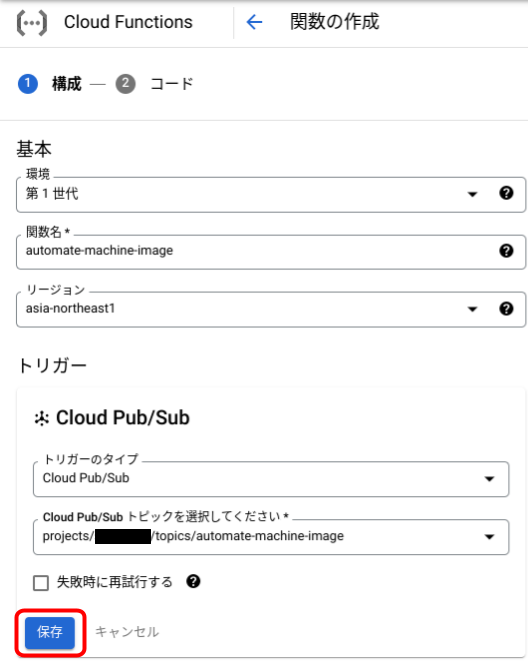Viewport: 528px width, 664px height.
Task: Open help icon for 環境 field
Action: (506, 193)
